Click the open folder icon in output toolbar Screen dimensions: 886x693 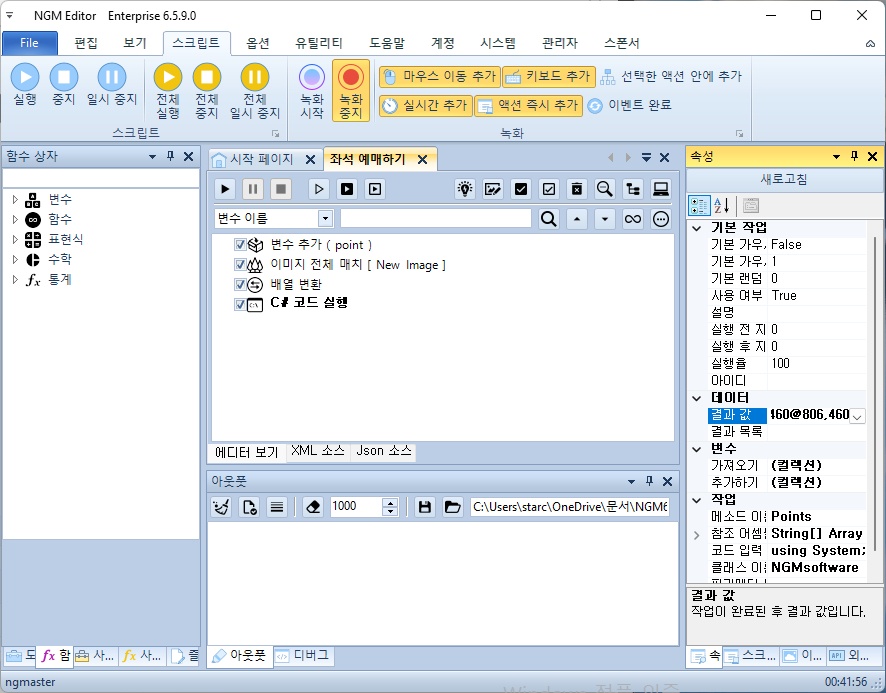click(x=453, y=506)
